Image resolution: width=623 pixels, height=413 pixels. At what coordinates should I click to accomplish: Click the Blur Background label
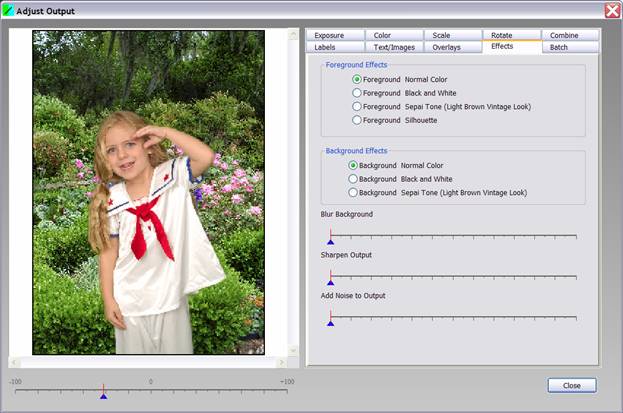(346, 214)
